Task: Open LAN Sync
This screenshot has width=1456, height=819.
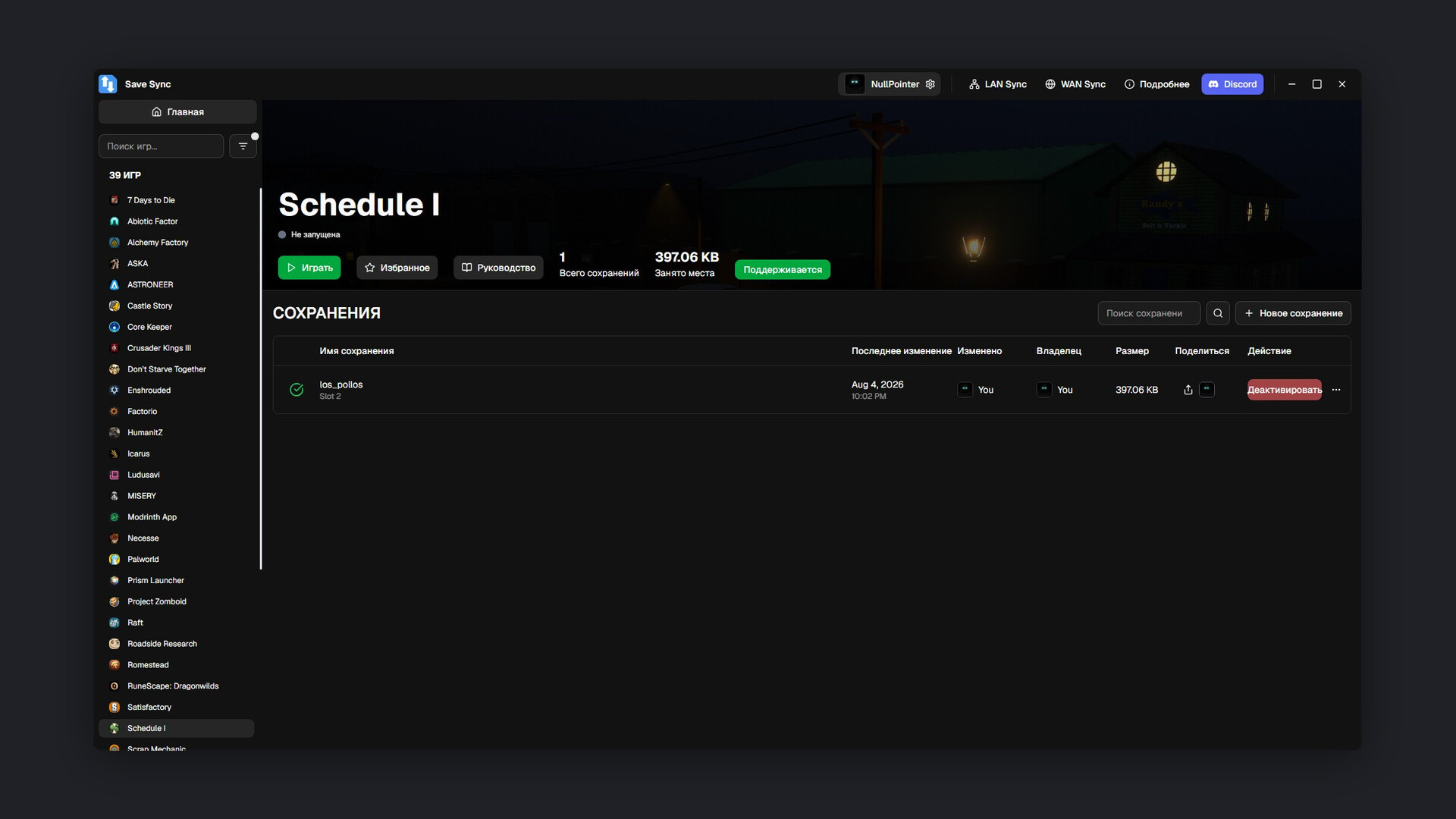Action: pos(997,84)
